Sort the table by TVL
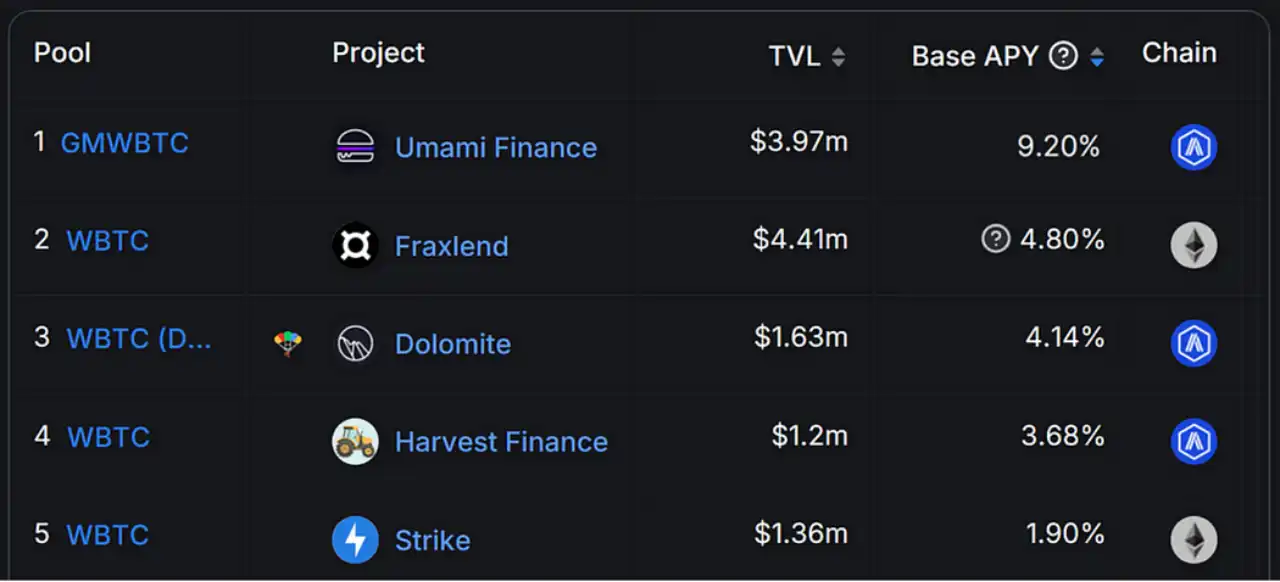The height and width of the screenshot is (582, 1280). pos(838,57)
